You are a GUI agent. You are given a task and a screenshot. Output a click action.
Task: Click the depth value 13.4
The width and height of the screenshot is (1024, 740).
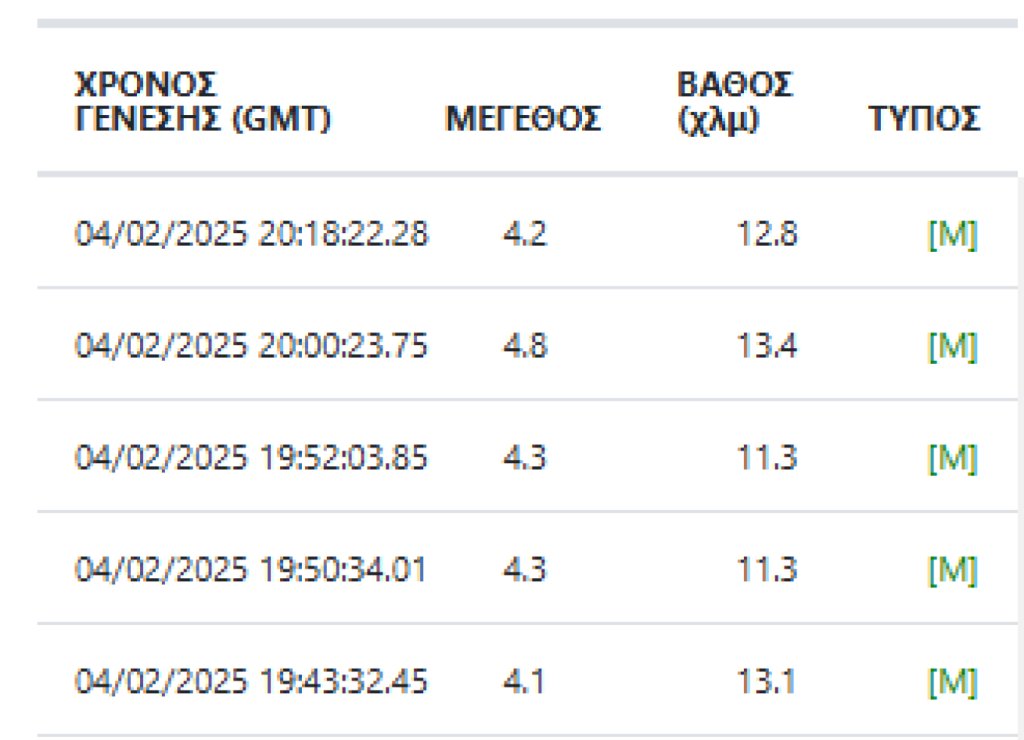767,346
